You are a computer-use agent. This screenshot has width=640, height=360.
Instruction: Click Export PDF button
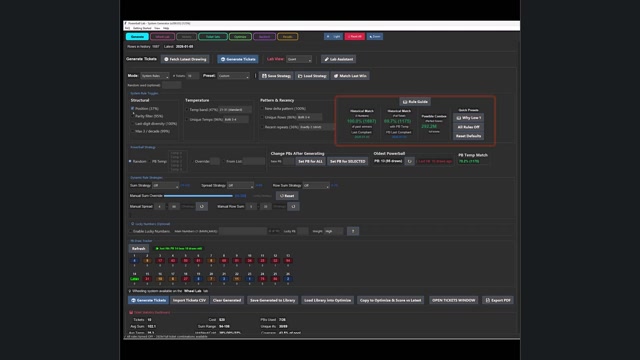point(498,300)
